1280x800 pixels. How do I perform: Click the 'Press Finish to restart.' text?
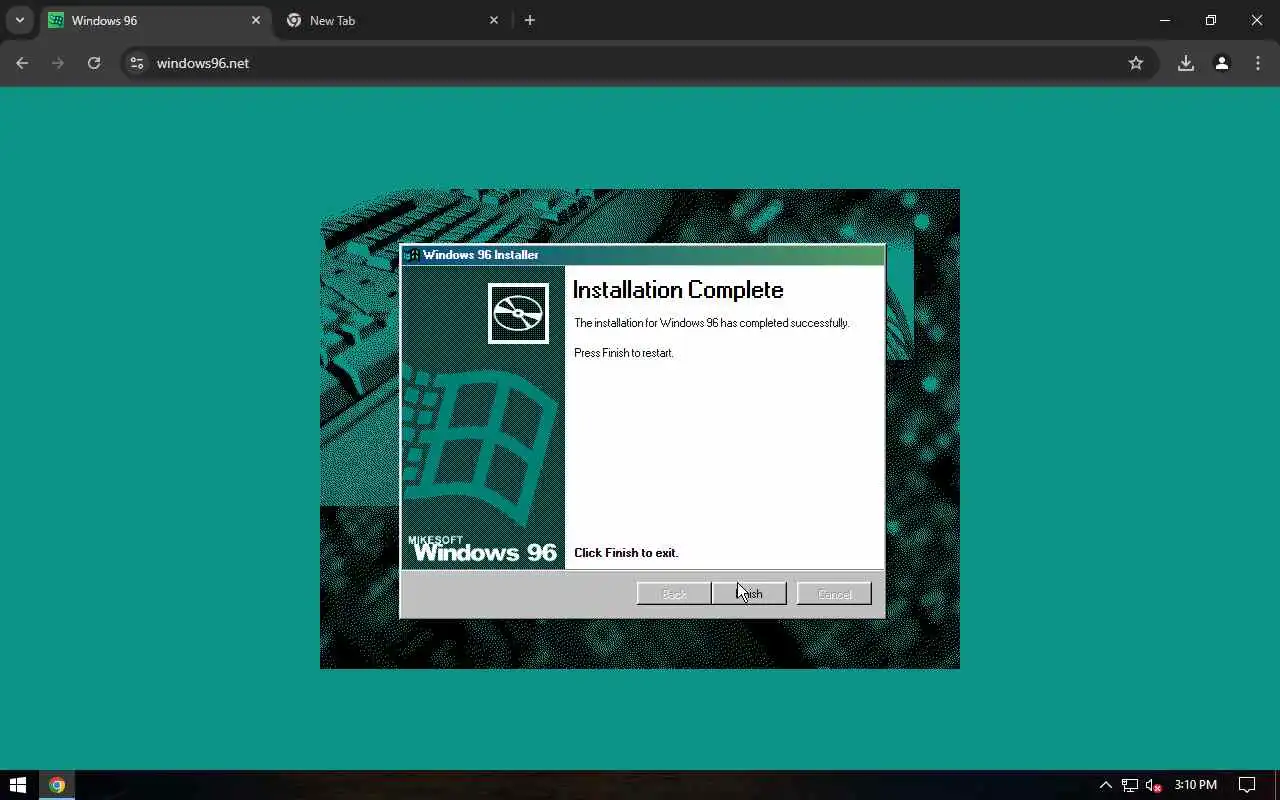click(624, 353)
